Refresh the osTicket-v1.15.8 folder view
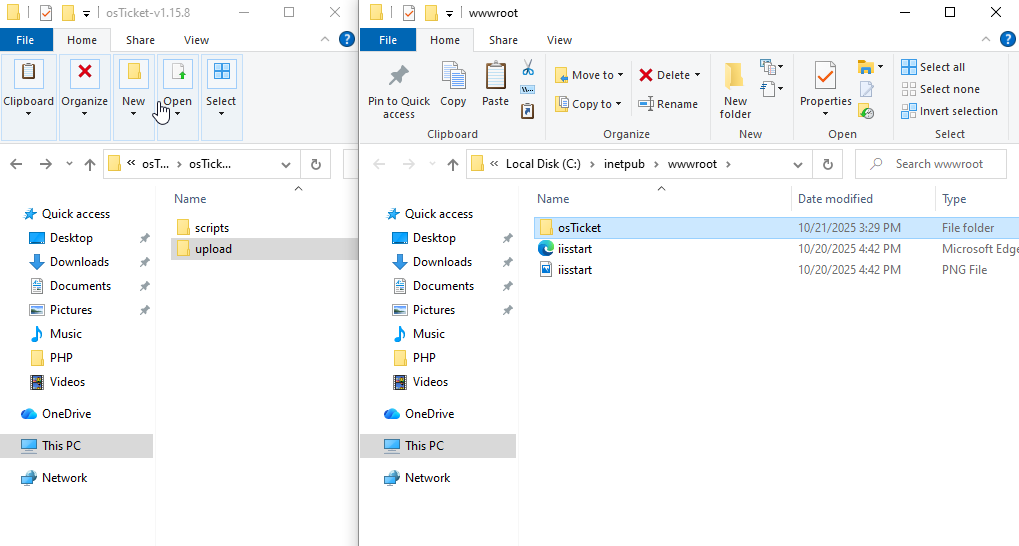The height and width of the screenshot is (546, 1019). click(316, 164)
